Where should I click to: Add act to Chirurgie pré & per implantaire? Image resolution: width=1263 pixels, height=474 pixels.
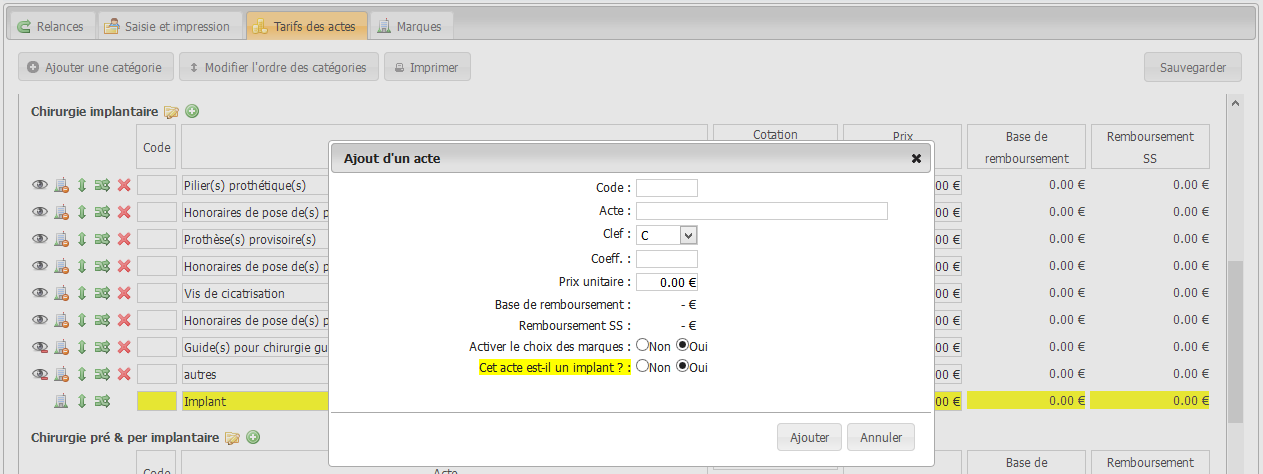tap(253, 437)
